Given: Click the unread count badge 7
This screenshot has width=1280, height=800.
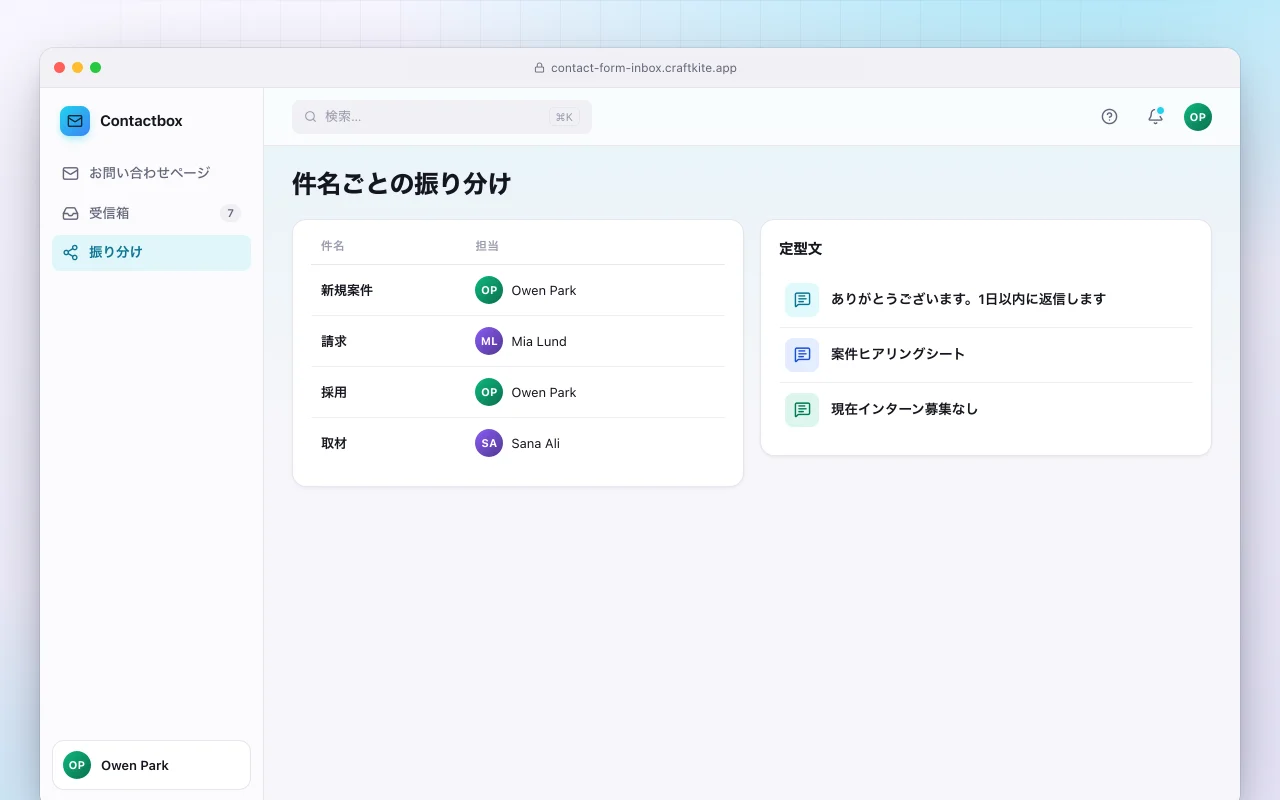Looking at the screenshot, I should (231, 213).
